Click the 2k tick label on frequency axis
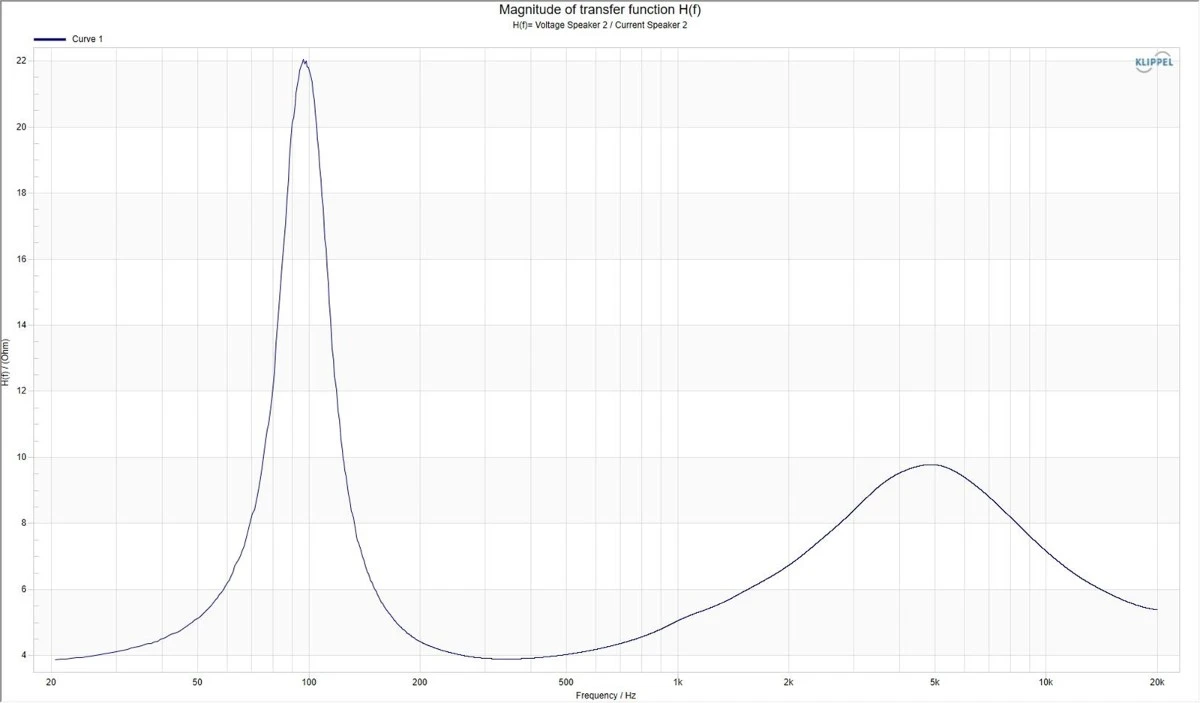Screen dimensions: 1200x703 click(788, 682)
